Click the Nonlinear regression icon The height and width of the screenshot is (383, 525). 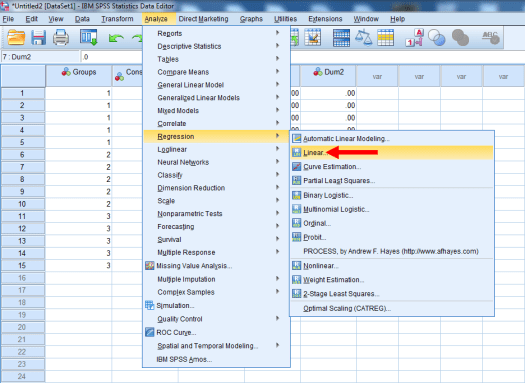[x=296, y=265]
